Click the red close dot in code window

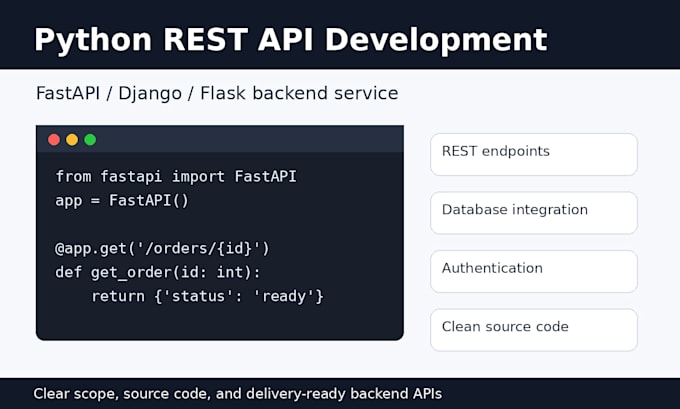54,140
